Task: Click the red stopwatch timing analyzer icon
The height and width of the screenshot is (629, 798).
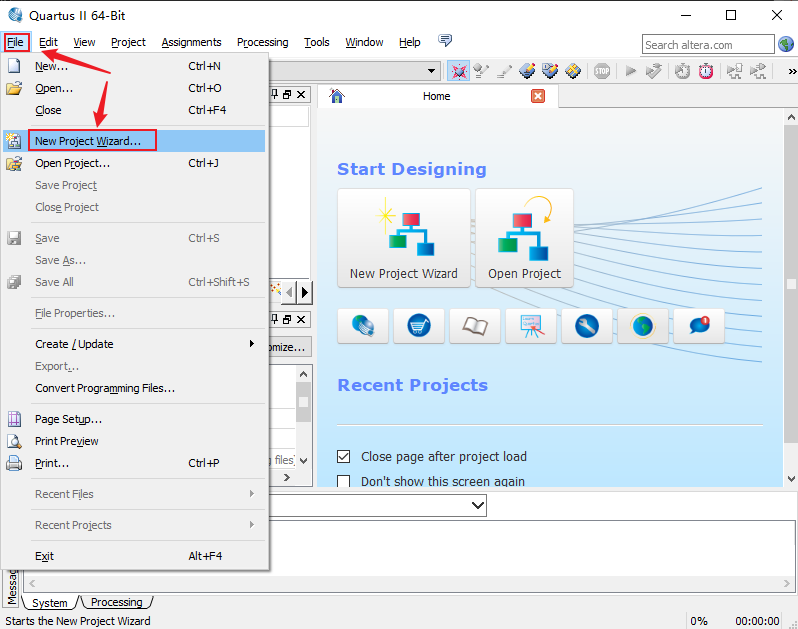Action: pos(706,71)
